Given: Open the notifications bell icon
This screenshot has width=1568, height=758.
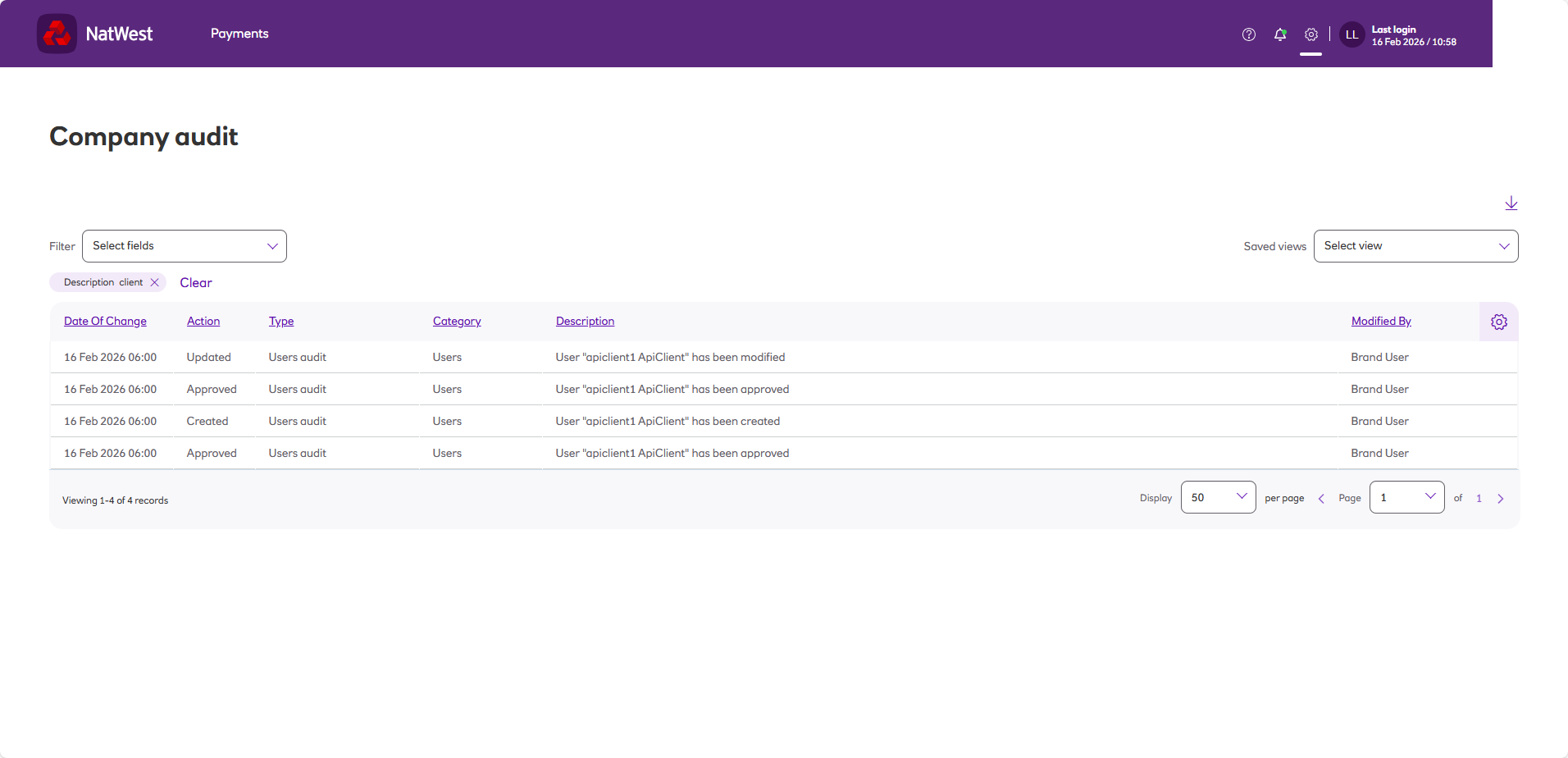Looking at the screenshot, I should [x=1280, y=34].
